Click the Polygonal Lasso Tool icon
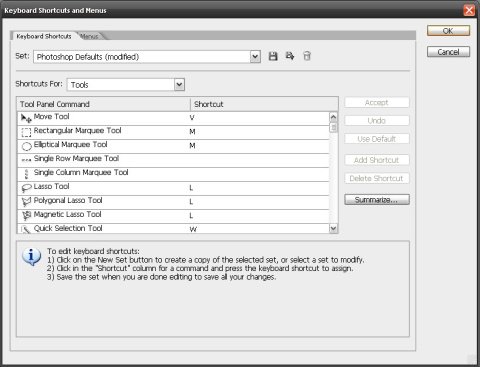480x367 pixels. tap(26, 202)
